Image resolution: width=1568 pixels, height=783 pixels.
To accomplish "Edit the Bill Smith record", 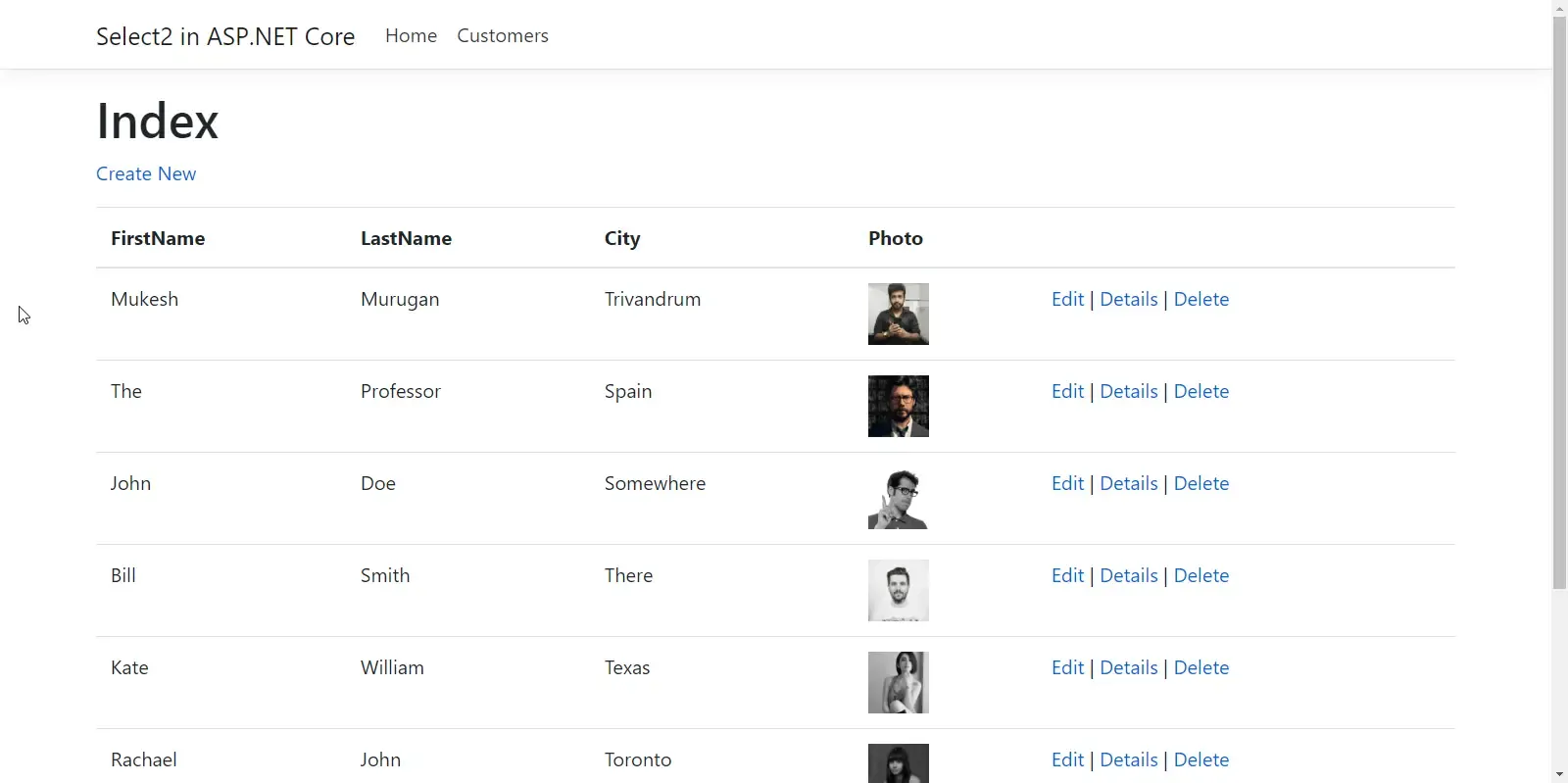I will [1067, 575].
